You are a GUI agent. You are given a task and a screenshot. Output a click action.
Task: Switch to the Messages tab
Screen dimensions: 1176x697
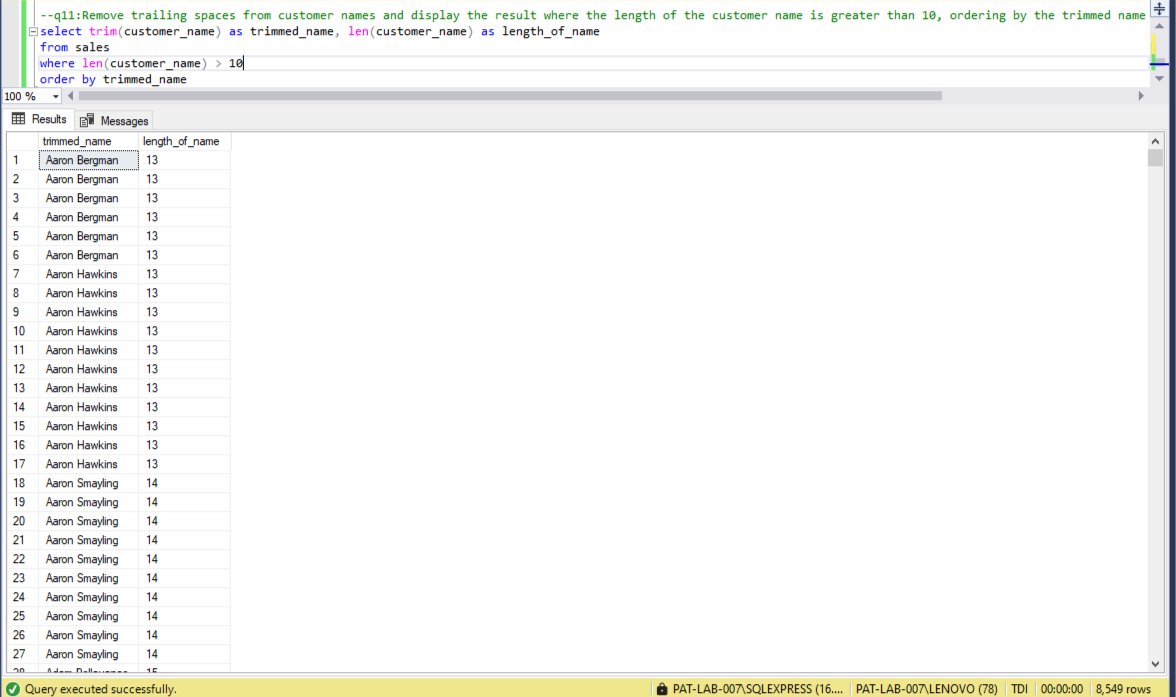[114, 120]
